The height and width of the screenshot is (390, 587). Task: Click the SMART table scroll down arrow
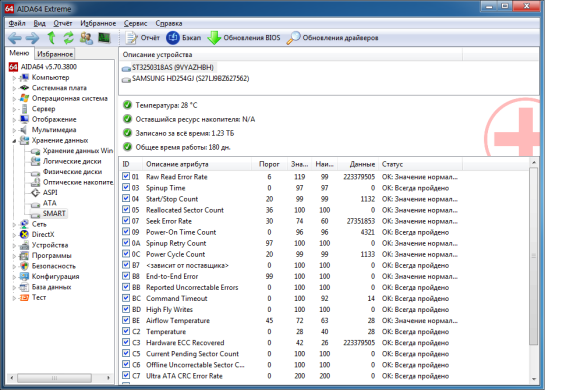(534, 379)
